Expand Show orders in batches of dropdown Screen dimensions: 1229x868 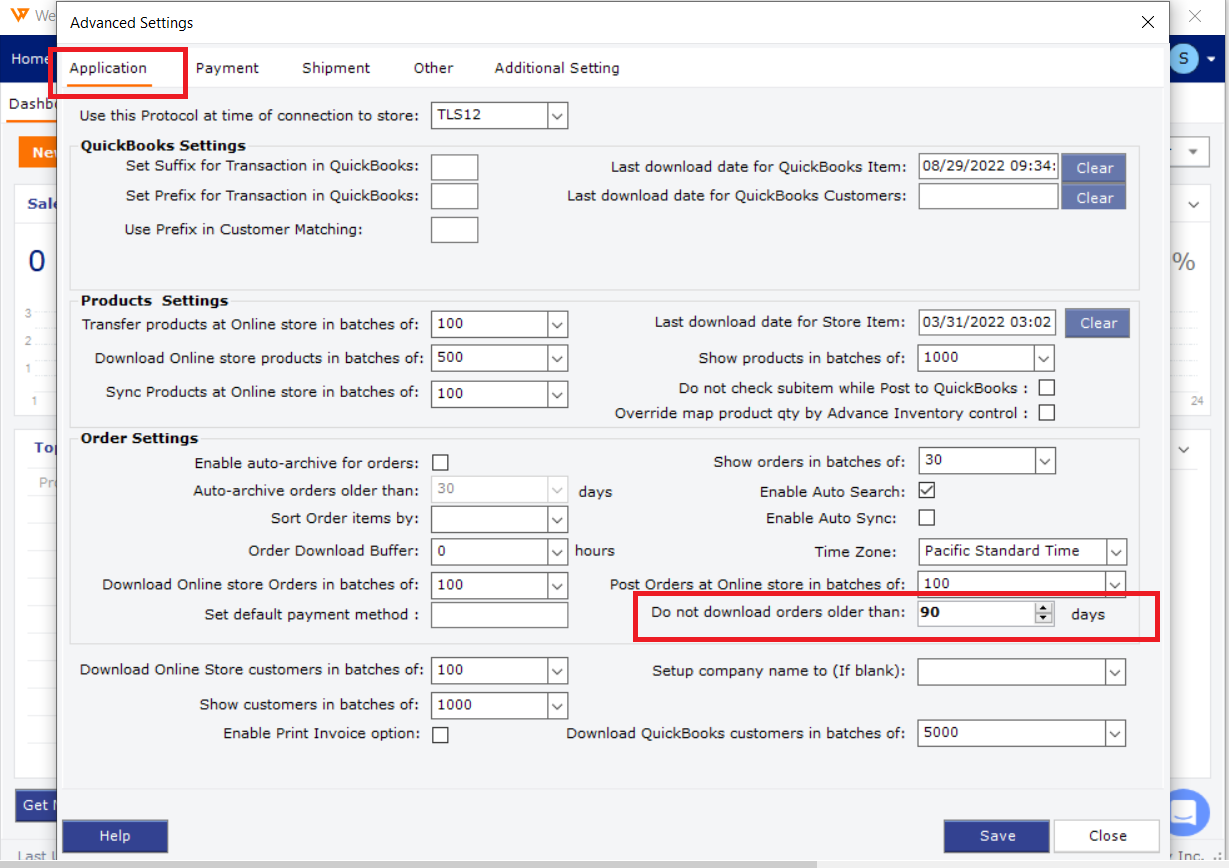tap(1044, 461)
